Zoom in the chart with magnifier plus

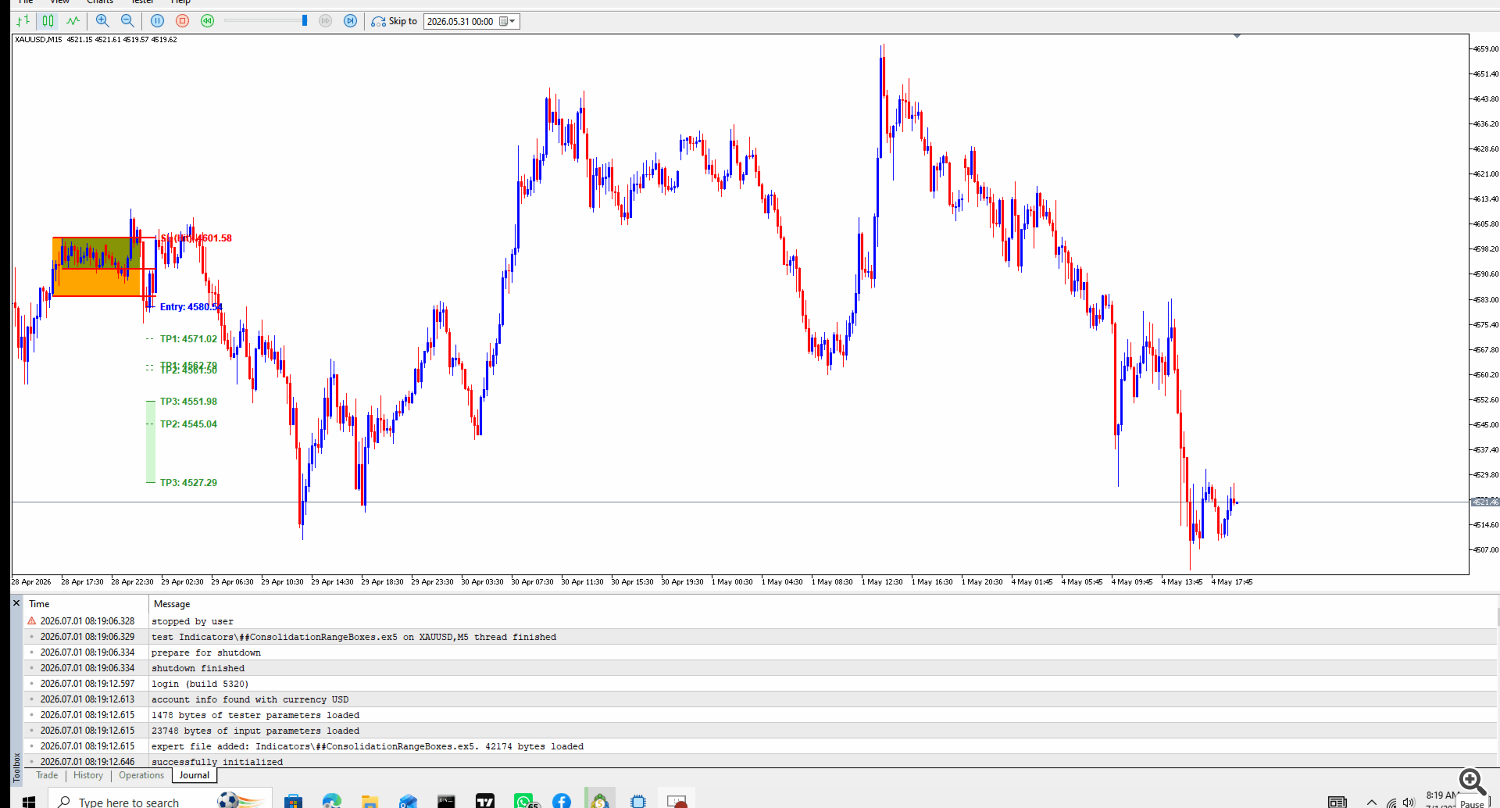(102, 20)
